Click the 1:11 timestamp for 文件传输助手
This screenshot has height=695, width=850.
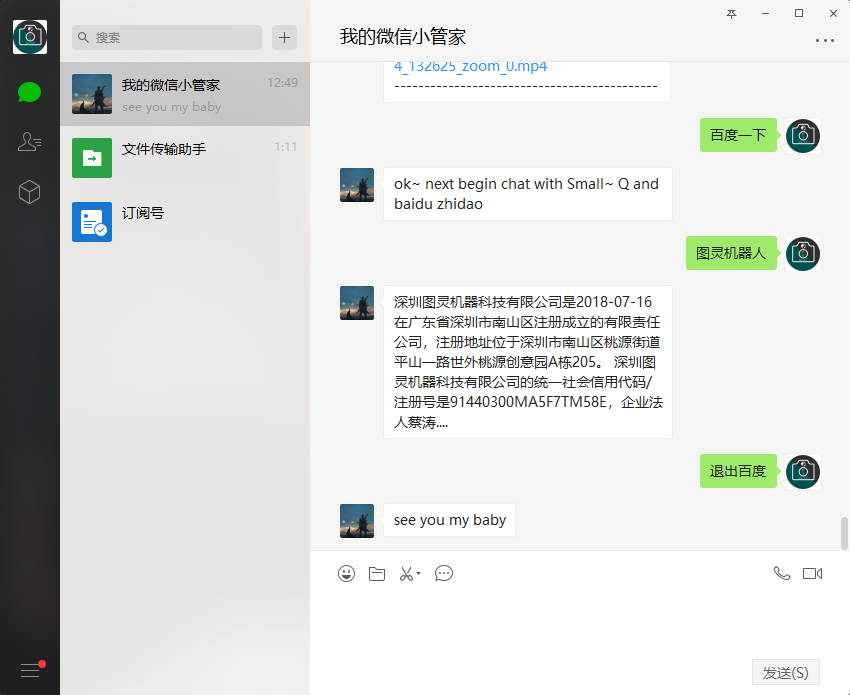(285, 147)
